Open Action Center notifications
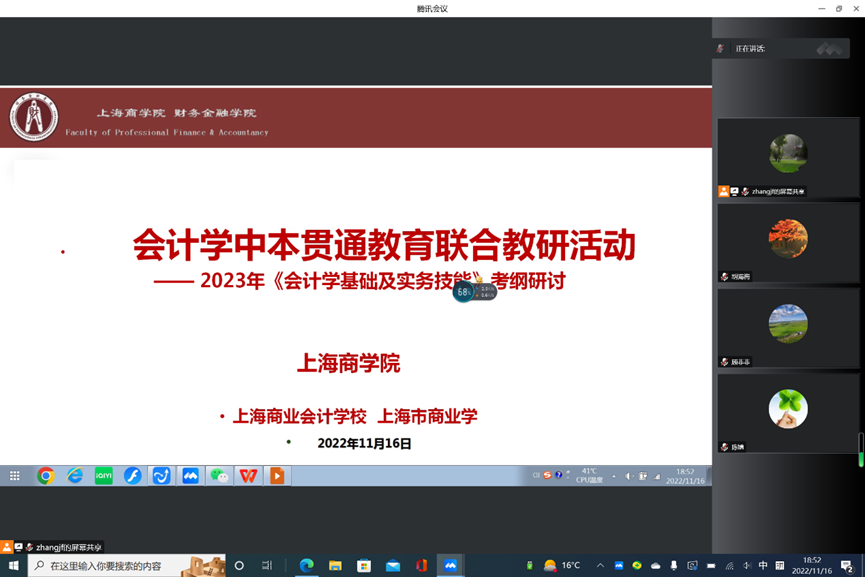The image size is (865, 577). (845, 563)
